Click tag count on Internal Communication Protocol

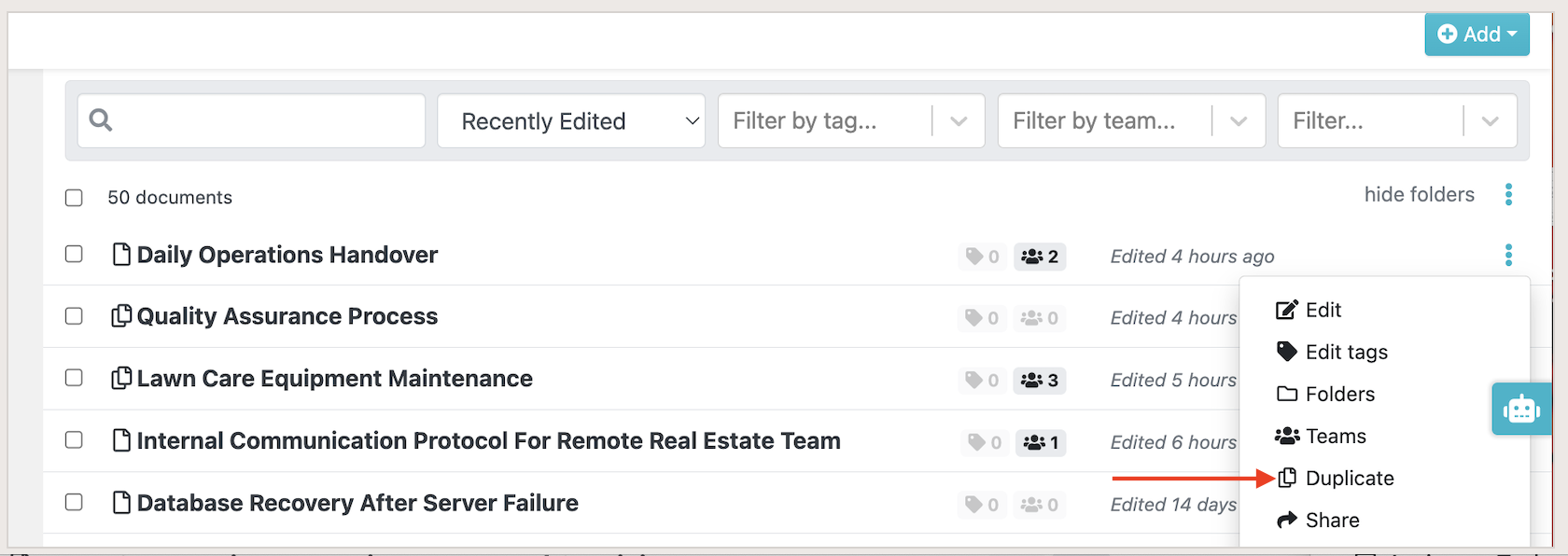[x=986, y=442]
